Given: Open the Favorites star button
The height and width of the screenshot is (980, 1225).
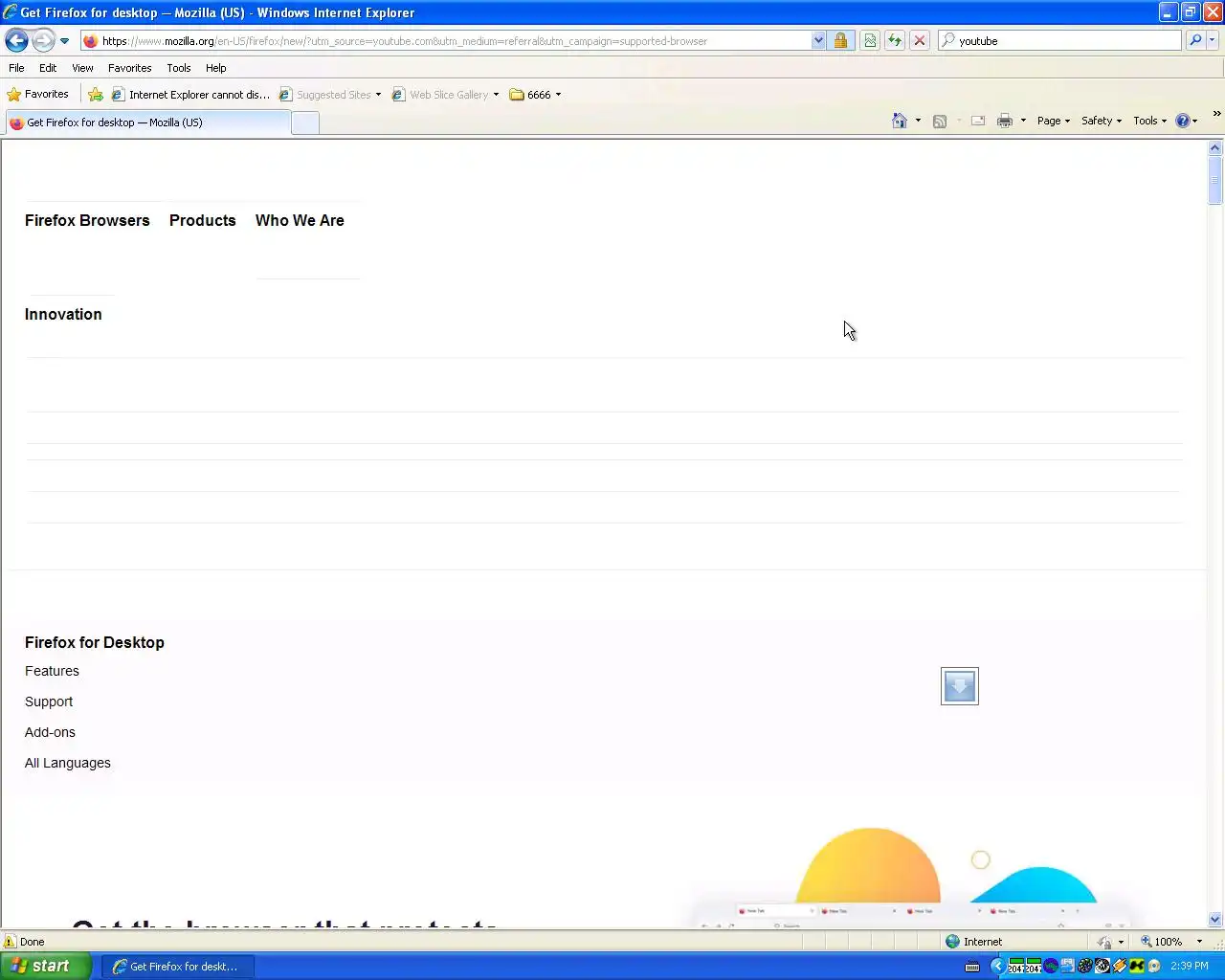Looking at the screenshot, I should click(38, 94).
